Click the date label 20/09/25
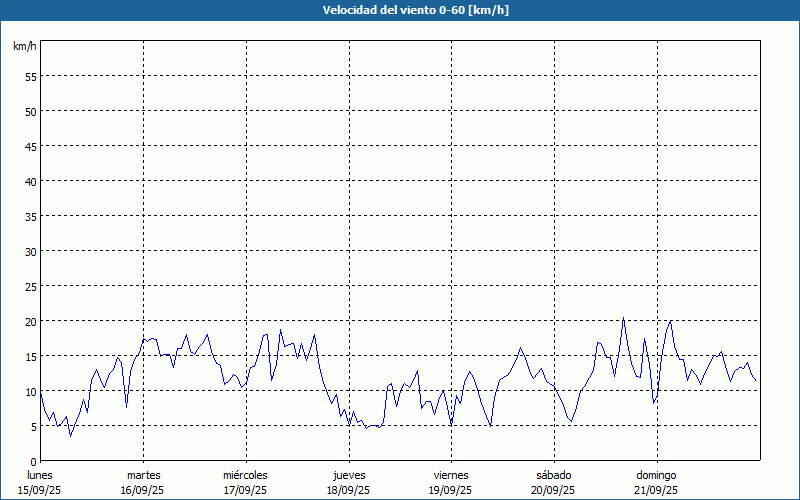 [x=553, y=490]
